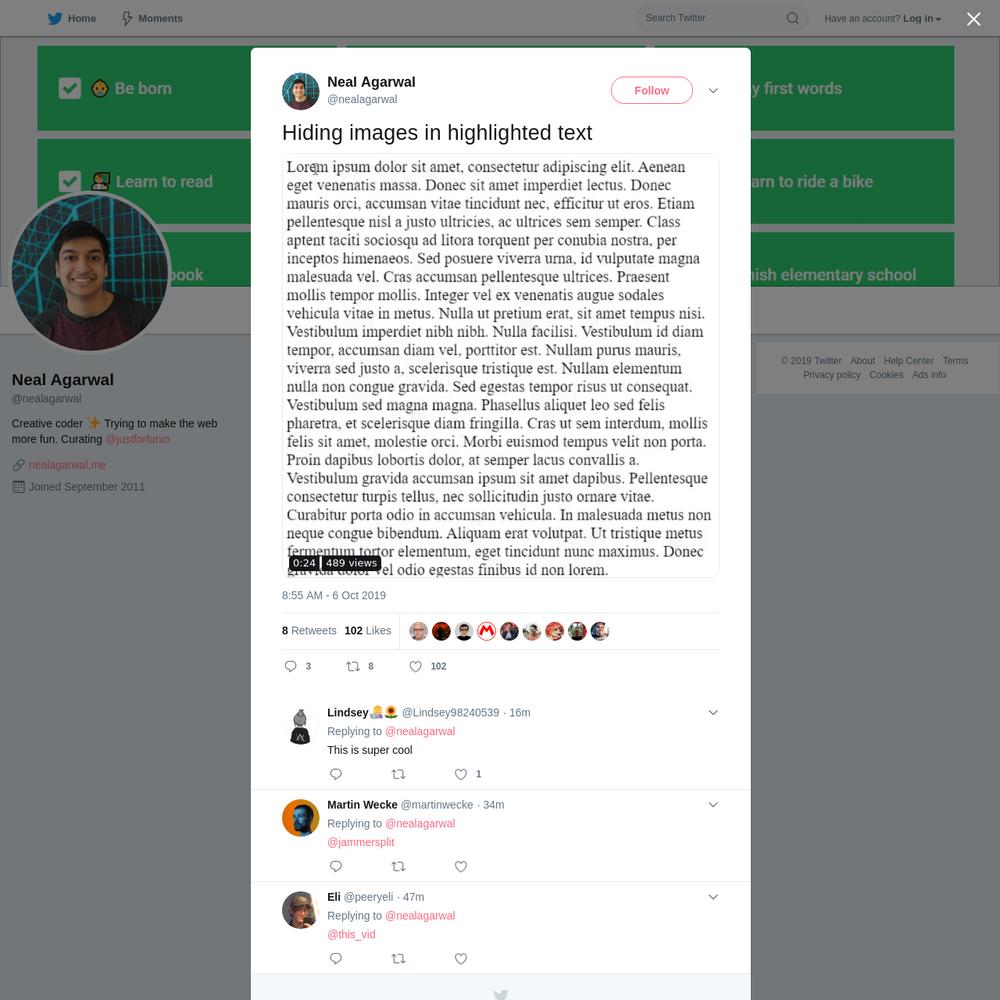
Task: Expand the chevron on Martin Wecke's reply
Action: [x=713, y=805]
